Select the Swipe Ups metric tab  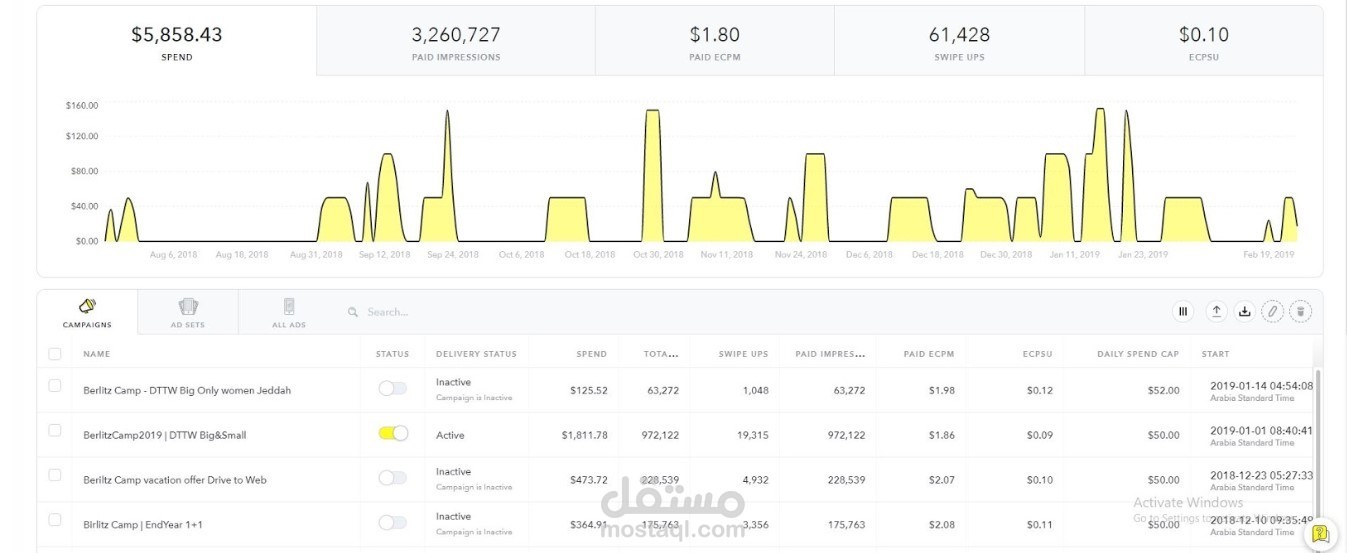[x=959, y=41]
